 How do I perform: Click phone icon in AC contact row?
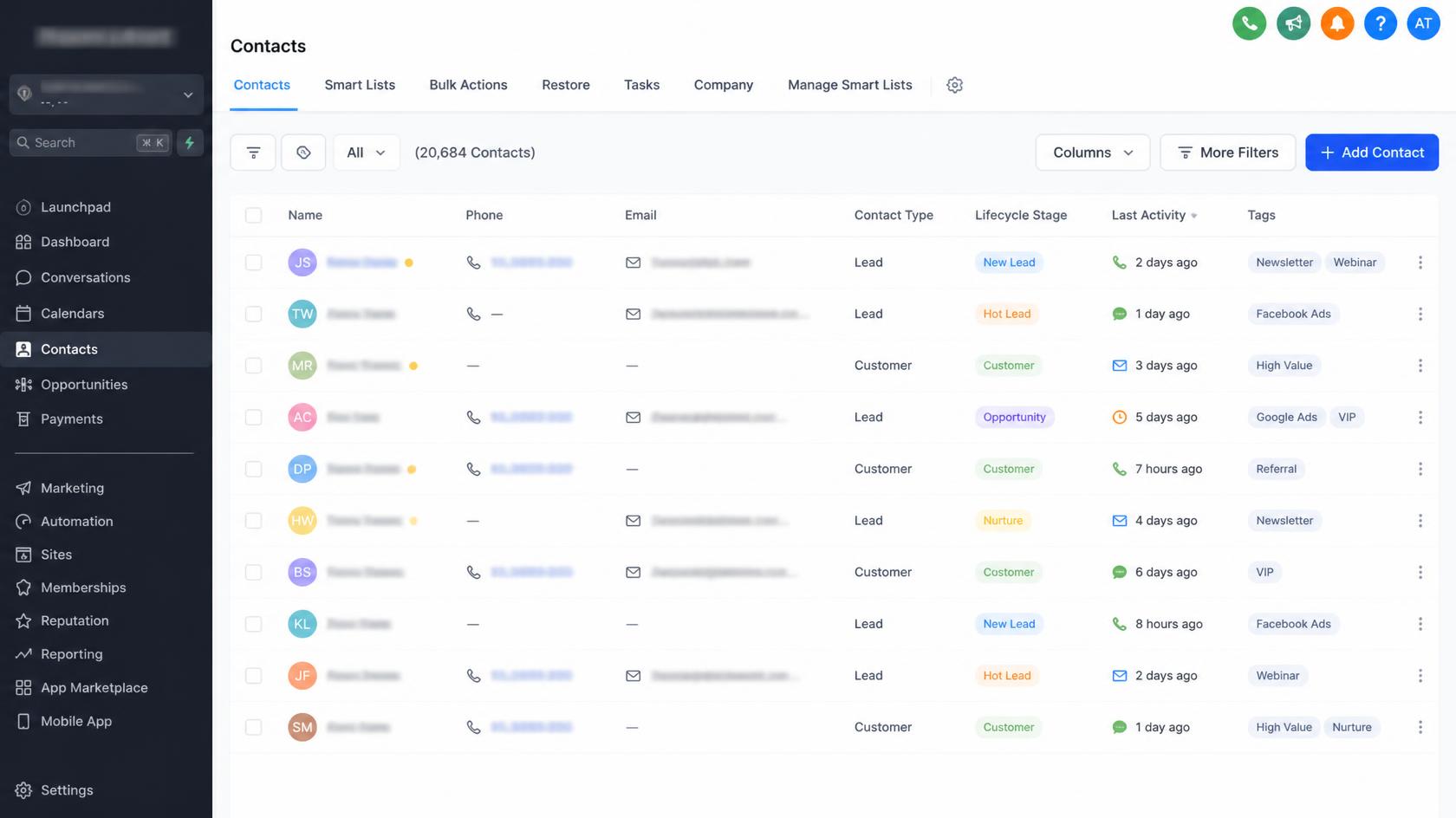(x=473, y=418)
